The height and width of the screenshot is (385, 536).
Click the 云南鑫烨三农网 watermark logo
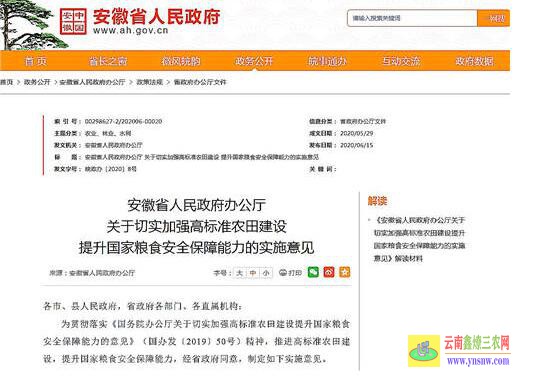tap(459, 351)
